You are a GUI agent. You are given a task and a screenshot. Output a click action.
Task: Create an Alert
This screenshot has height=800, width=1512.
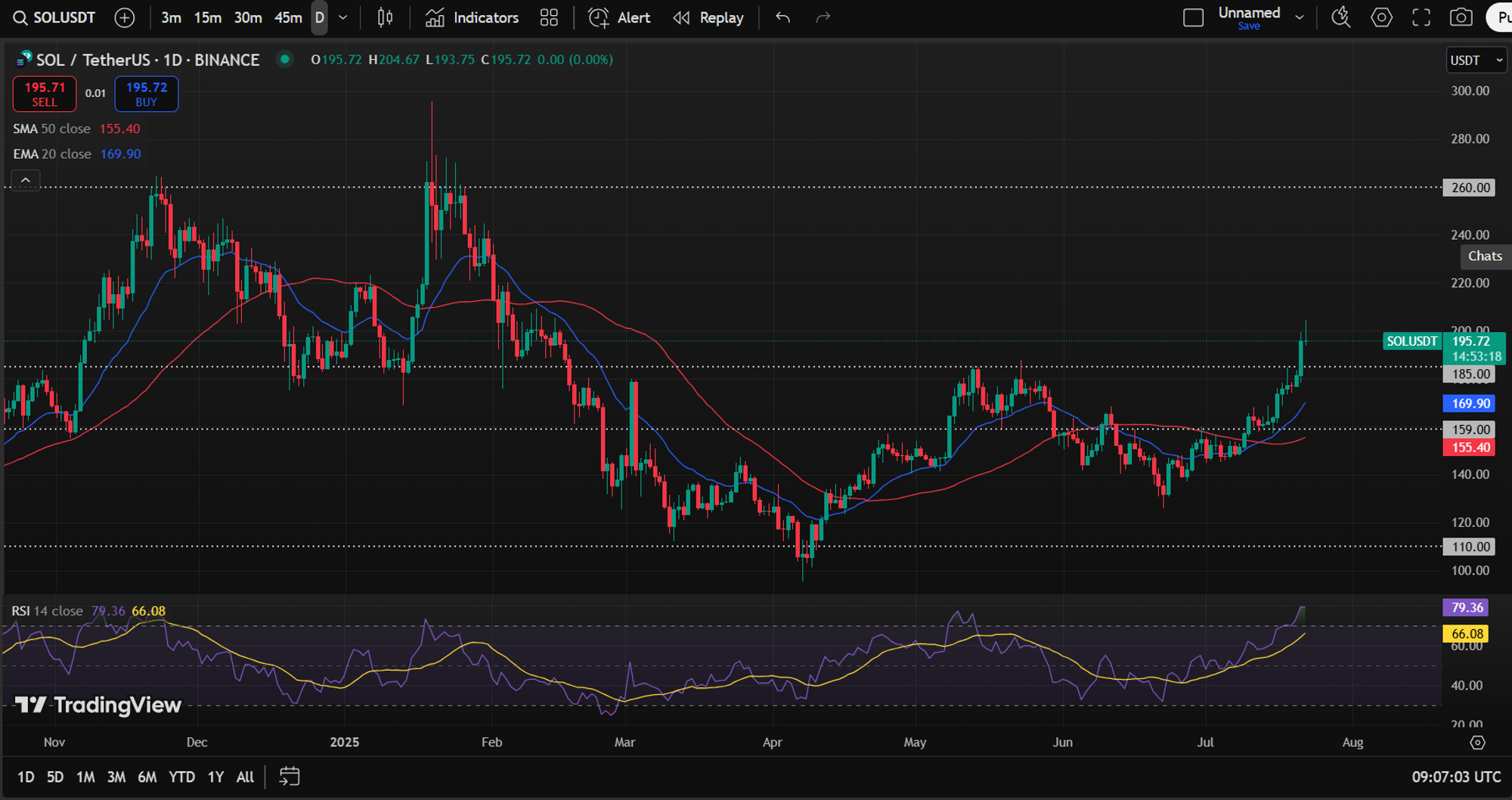coord(619,17)
